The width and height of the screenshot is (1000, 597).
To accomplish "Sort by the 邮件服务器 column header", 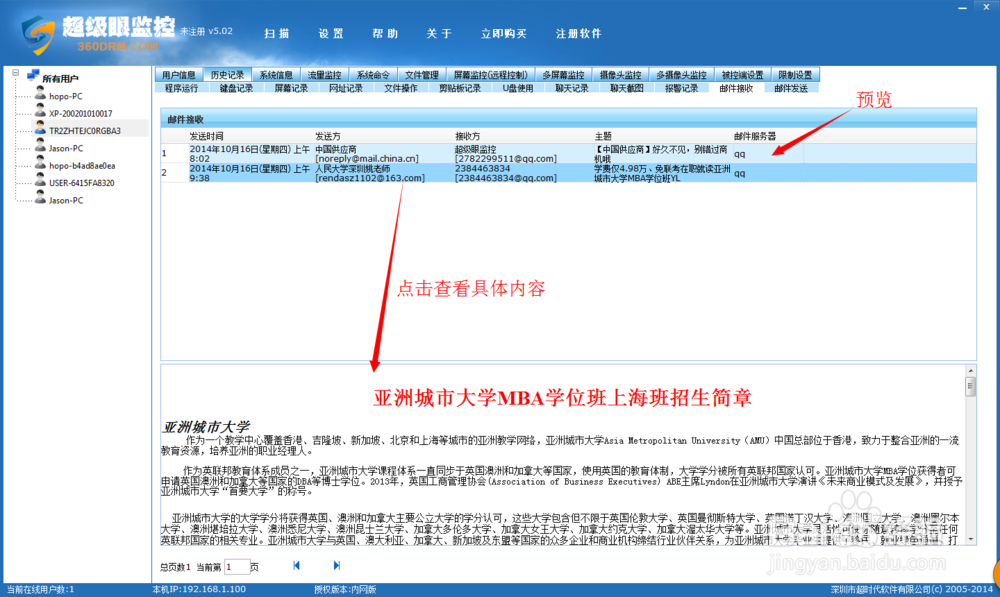I will 754,136.
